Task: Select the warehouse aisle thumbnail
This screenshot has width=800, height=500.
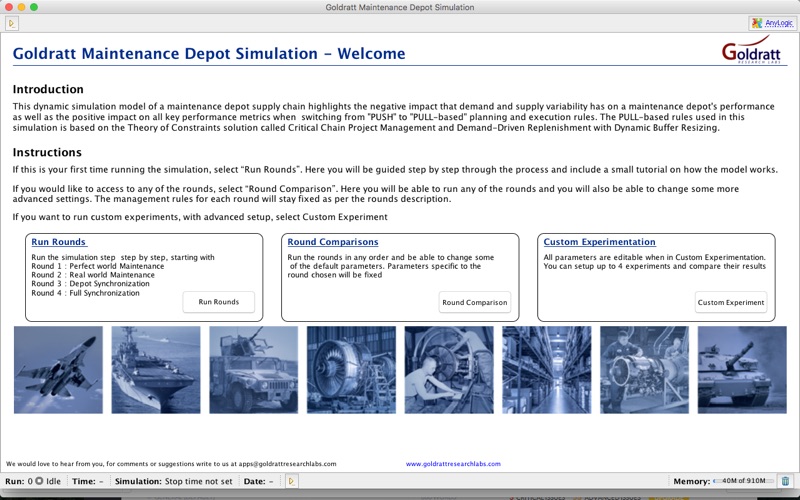Action: [x=546, y=370]
